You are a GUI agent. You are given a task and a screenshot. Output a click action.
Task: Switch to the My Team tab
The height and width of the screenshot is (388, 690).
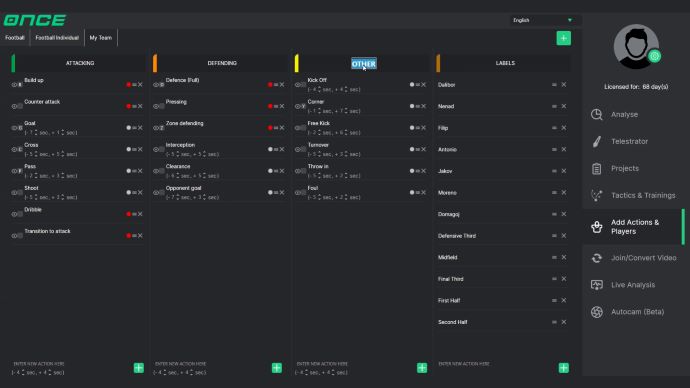coord(101,38)
